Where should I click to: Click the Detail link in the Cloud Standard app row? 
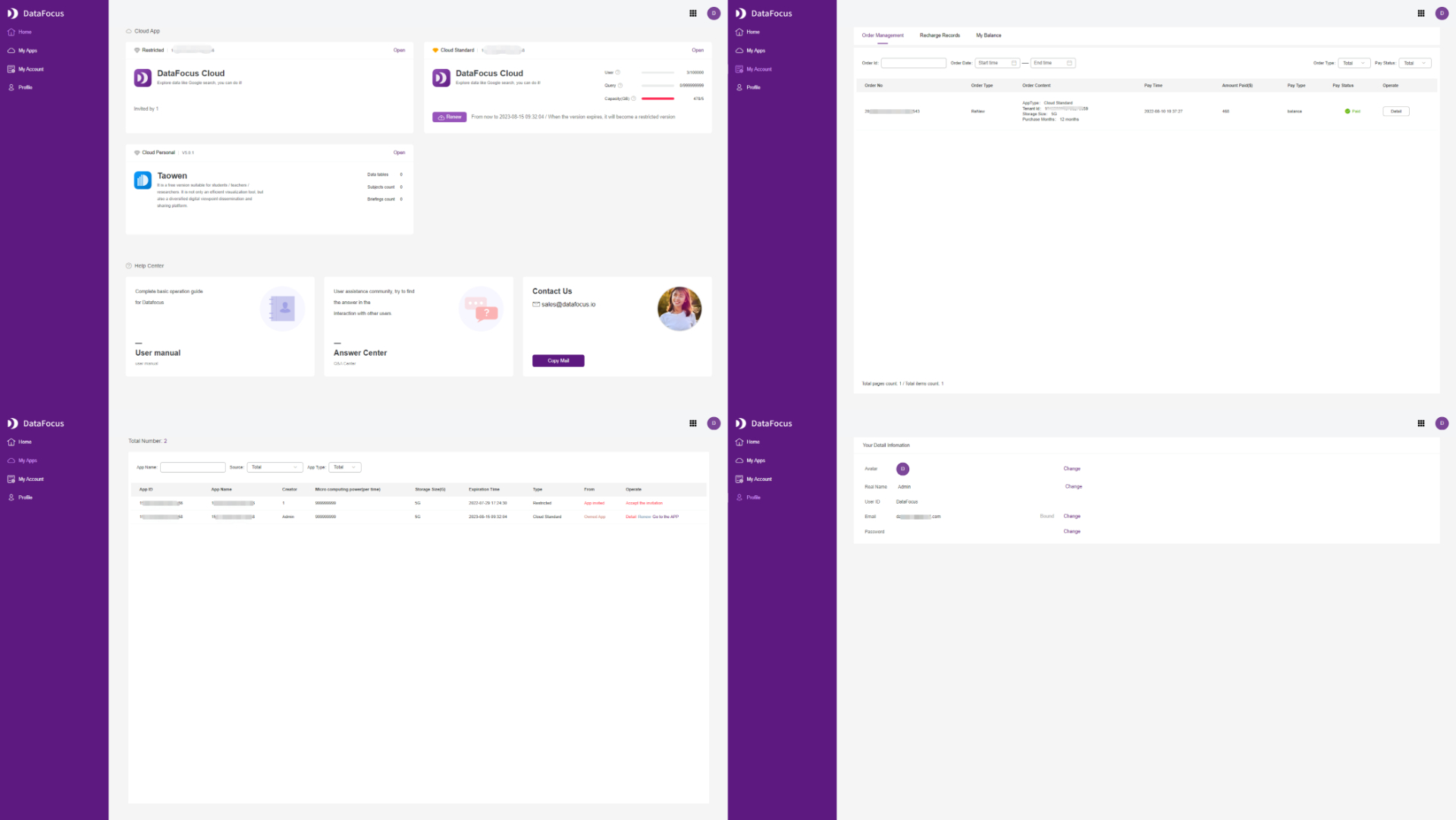coord(631,517)
